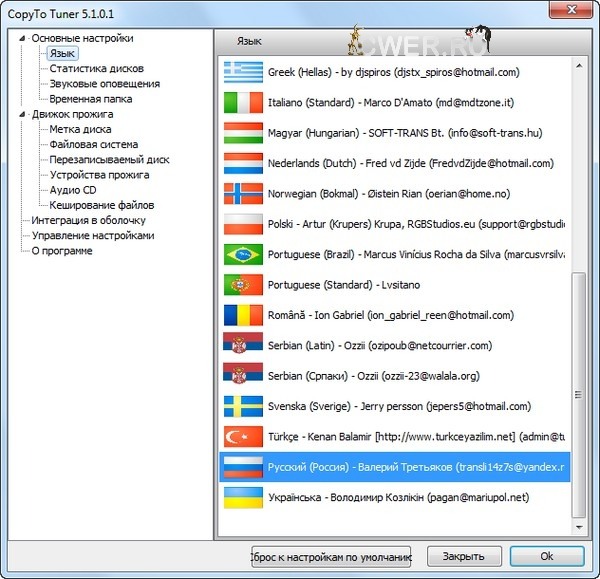The height and width of the screenshot is (579, 600).
Task: Open Статистика дисков settings page
Action: click(96, 69)
